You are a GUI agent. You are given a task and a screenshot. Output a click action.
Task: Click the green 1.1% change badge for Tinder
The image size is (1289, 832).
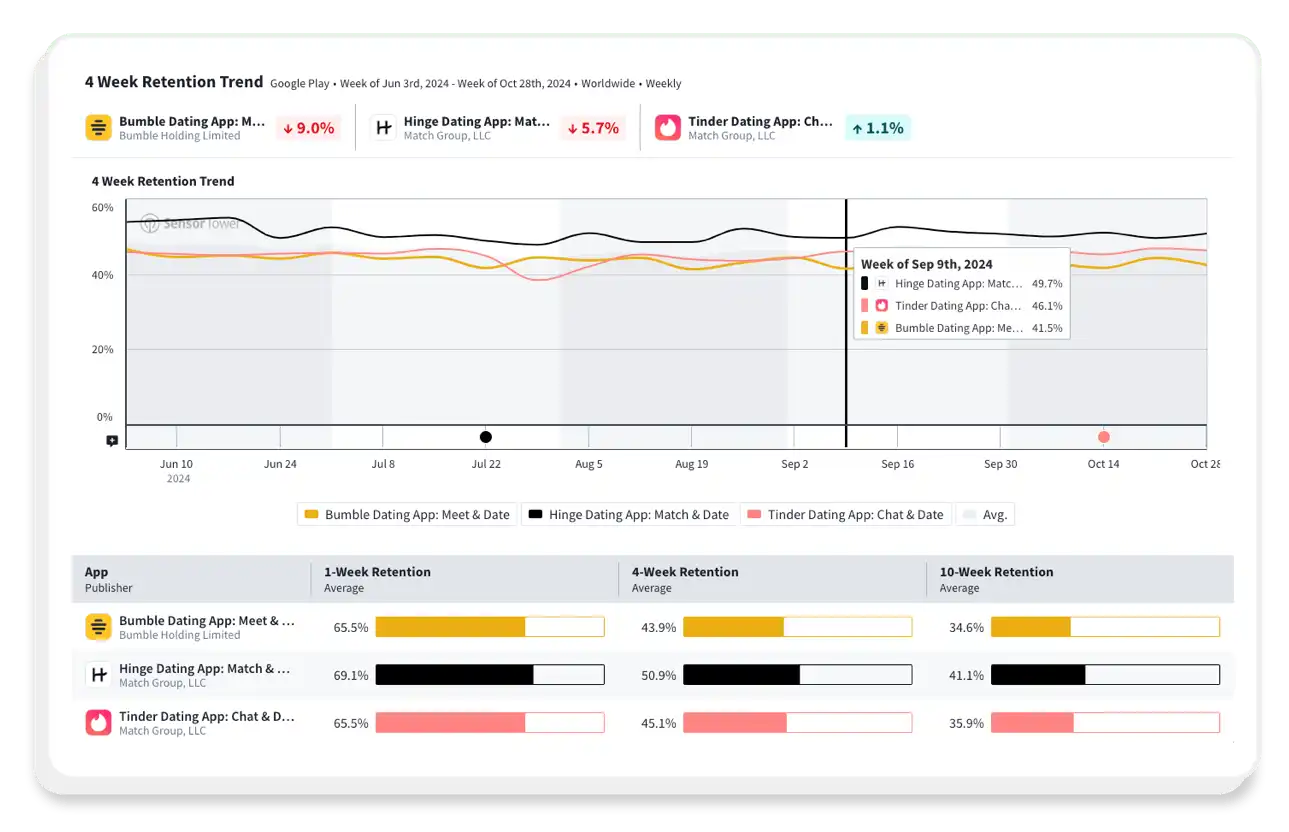coord(877,127)
